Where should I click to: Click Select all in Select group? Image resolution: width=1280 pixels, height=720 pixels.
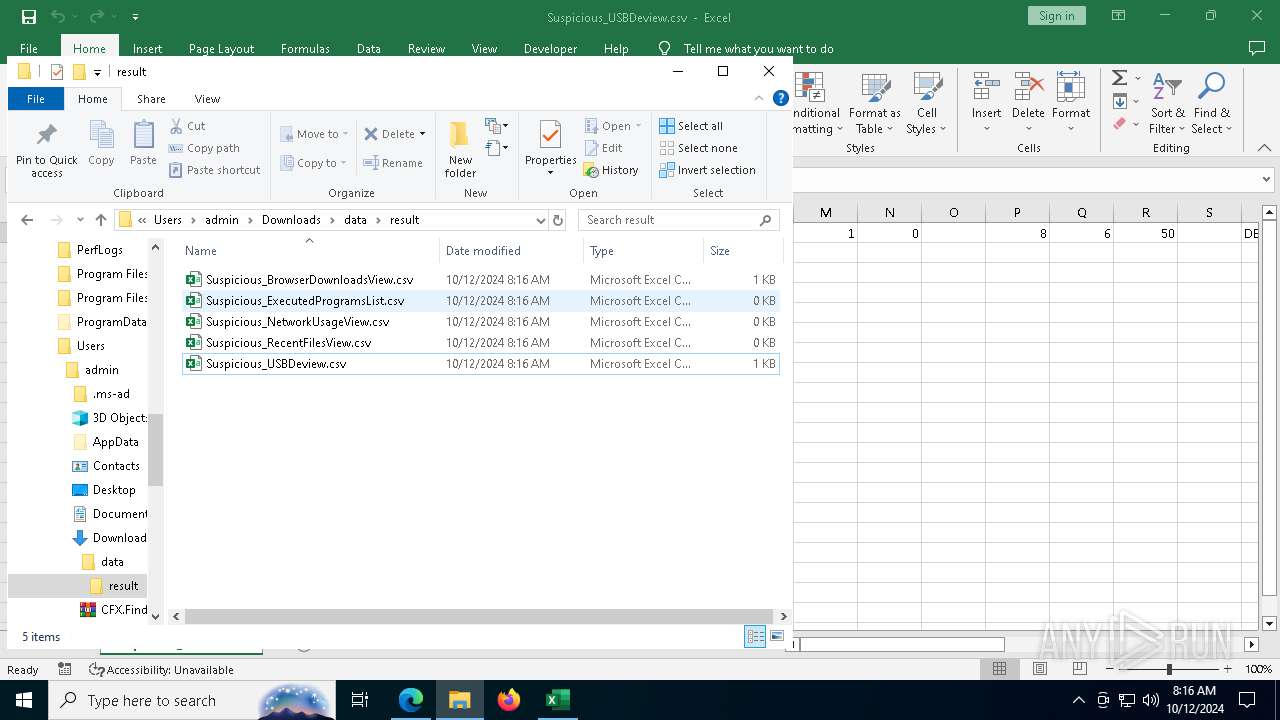(x=690, y=126)
